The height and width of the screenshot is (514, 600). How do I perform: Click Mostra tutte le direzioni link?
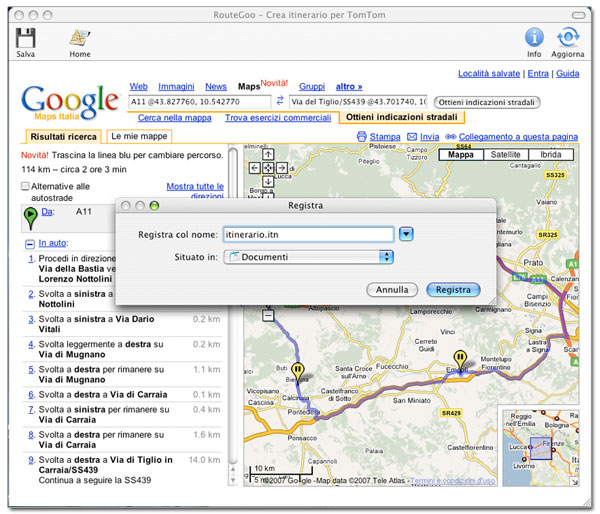tap(195, 191)
